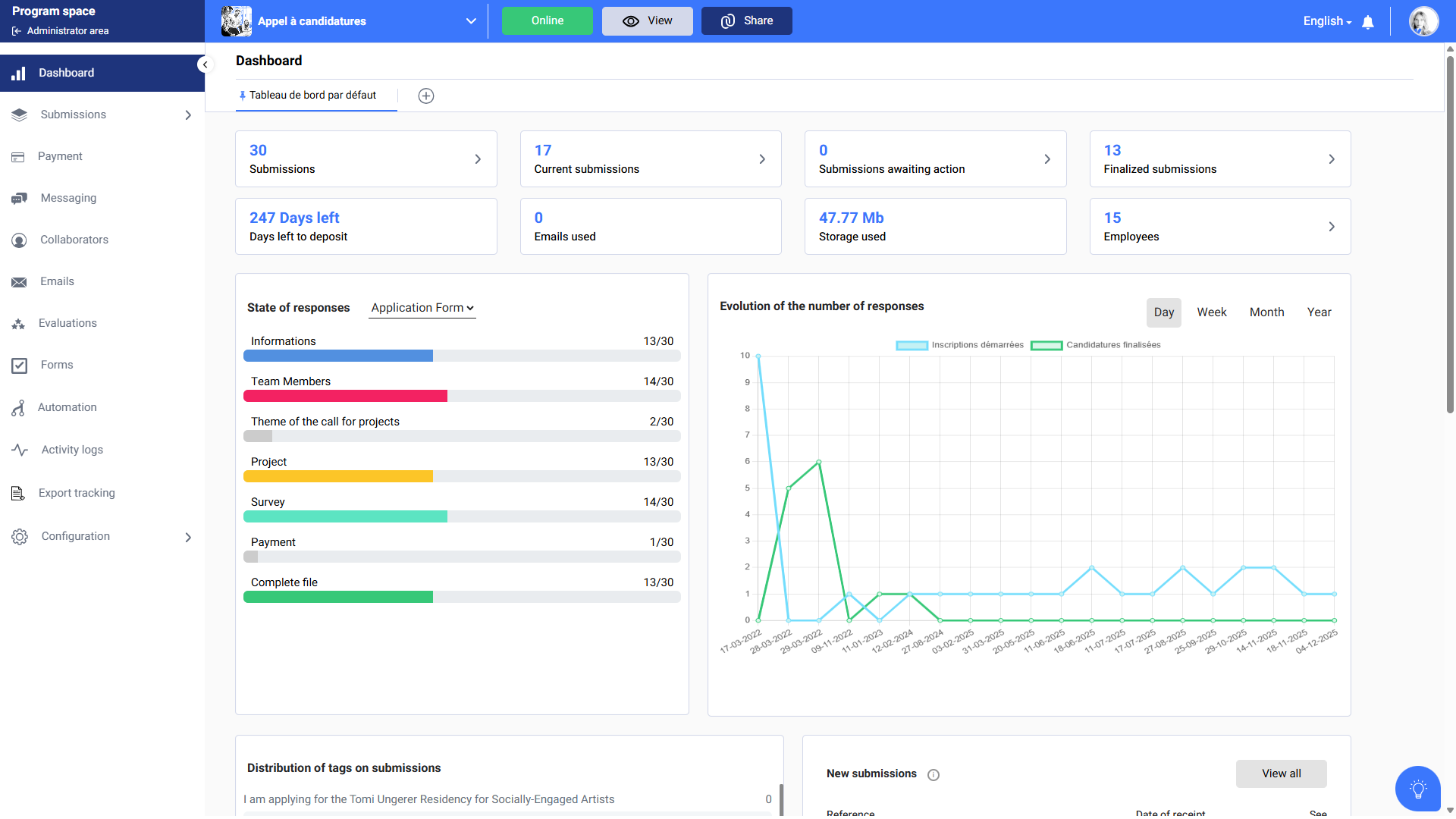Add a new dashboard tab with plus icon

[426, 96]
